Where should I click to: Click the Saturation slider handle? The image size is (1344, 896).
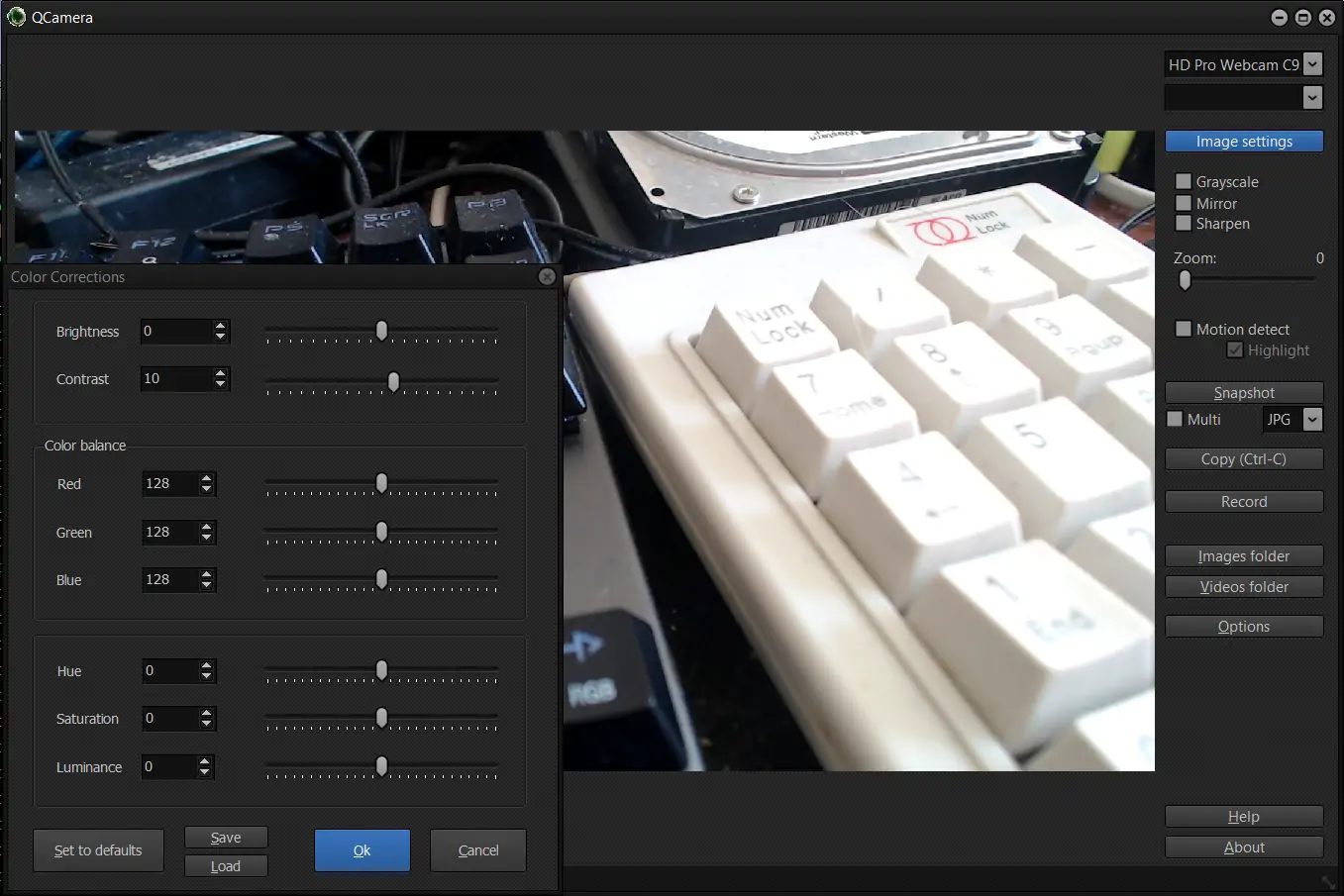382,718
